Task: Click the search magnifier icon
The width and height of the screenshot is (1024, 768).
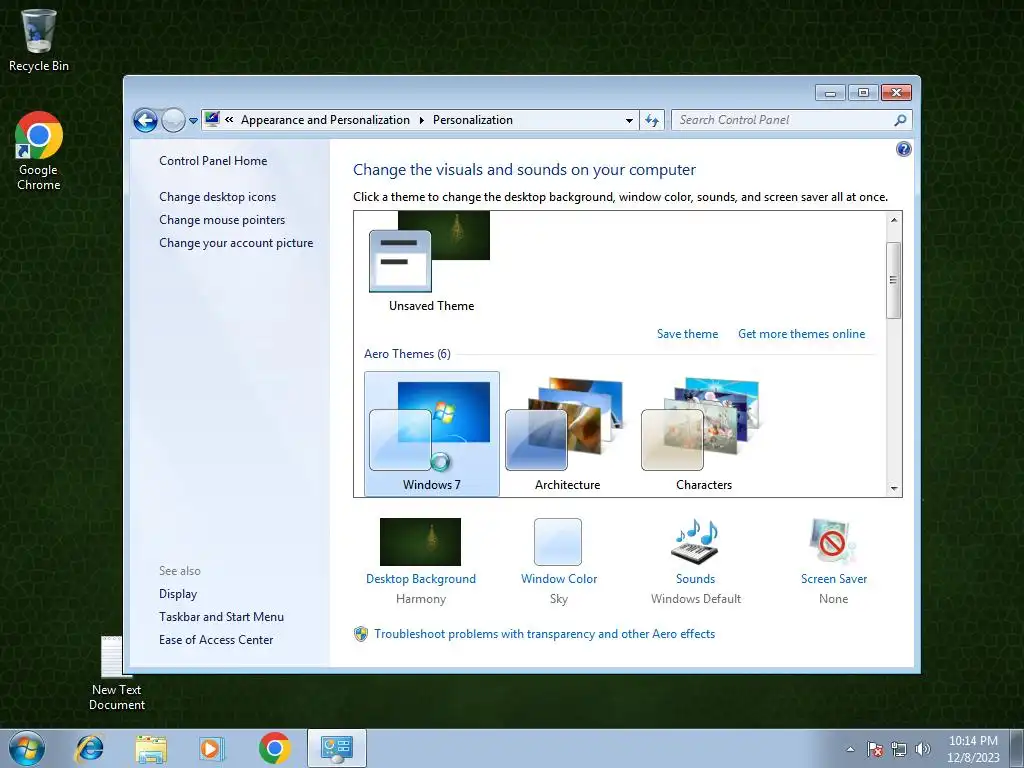Action: click(x=901, y=120)
